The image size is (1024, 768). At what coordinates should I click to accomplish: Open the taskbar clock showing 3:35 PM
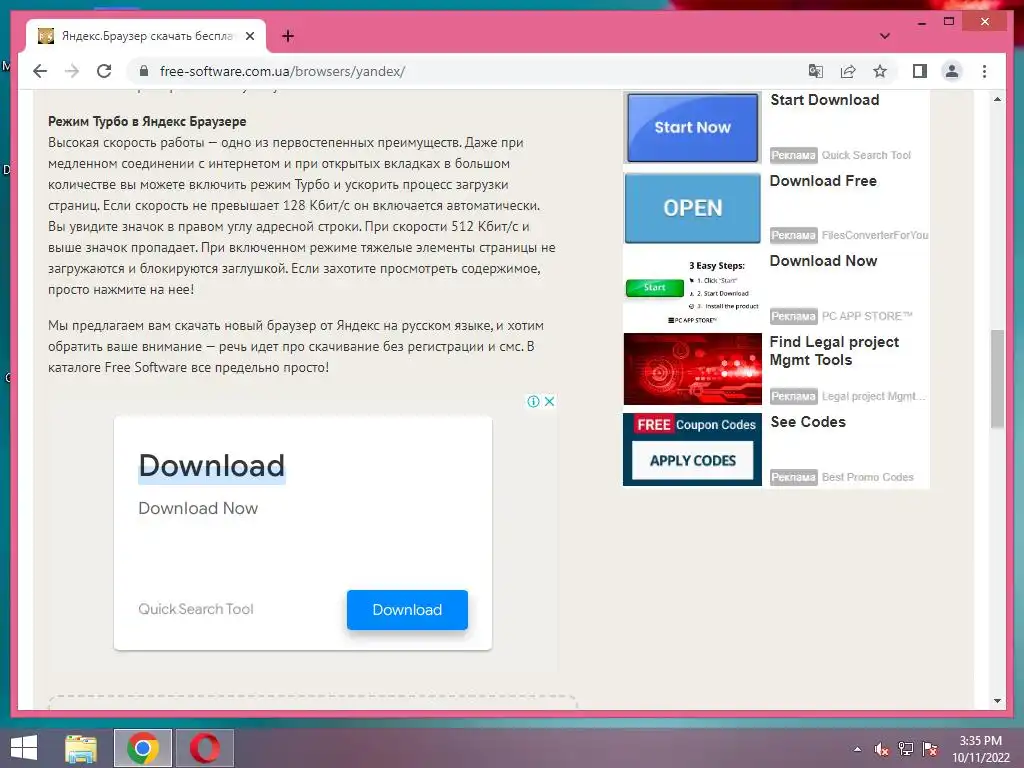click(x=980, y=749)
